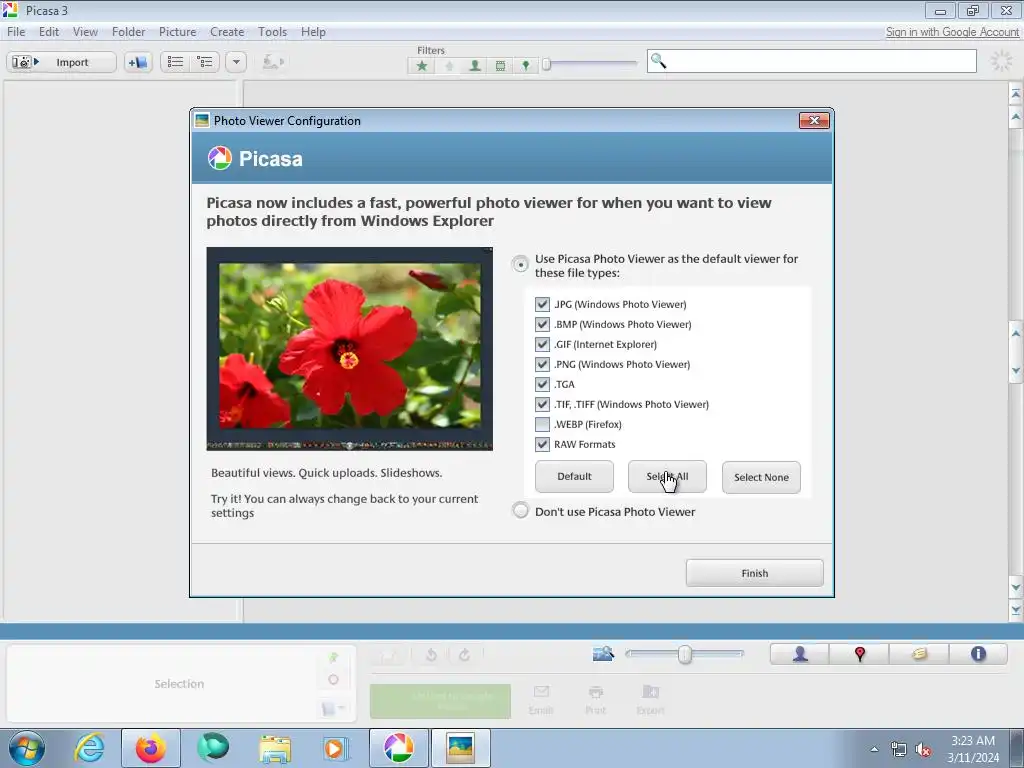The width and height of the screenshot is (1024, 768).
Task: Click the movies only filter icon
Action: click(500, 65)
